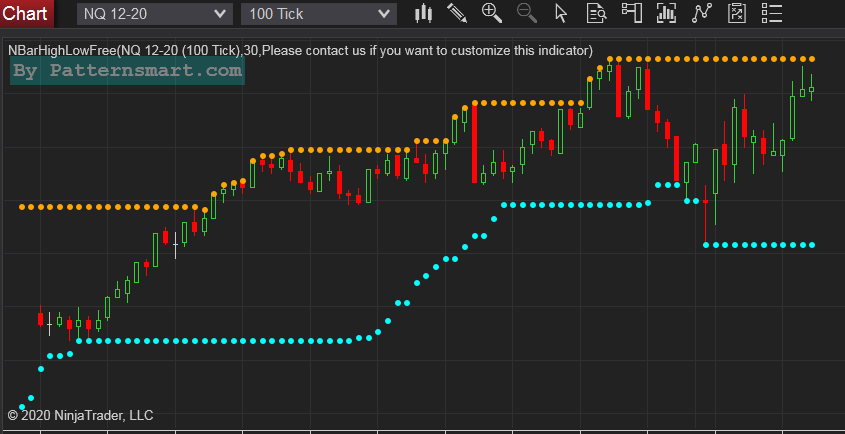Click the By Patternsmart.com watermark

click(x=127, y=71)
